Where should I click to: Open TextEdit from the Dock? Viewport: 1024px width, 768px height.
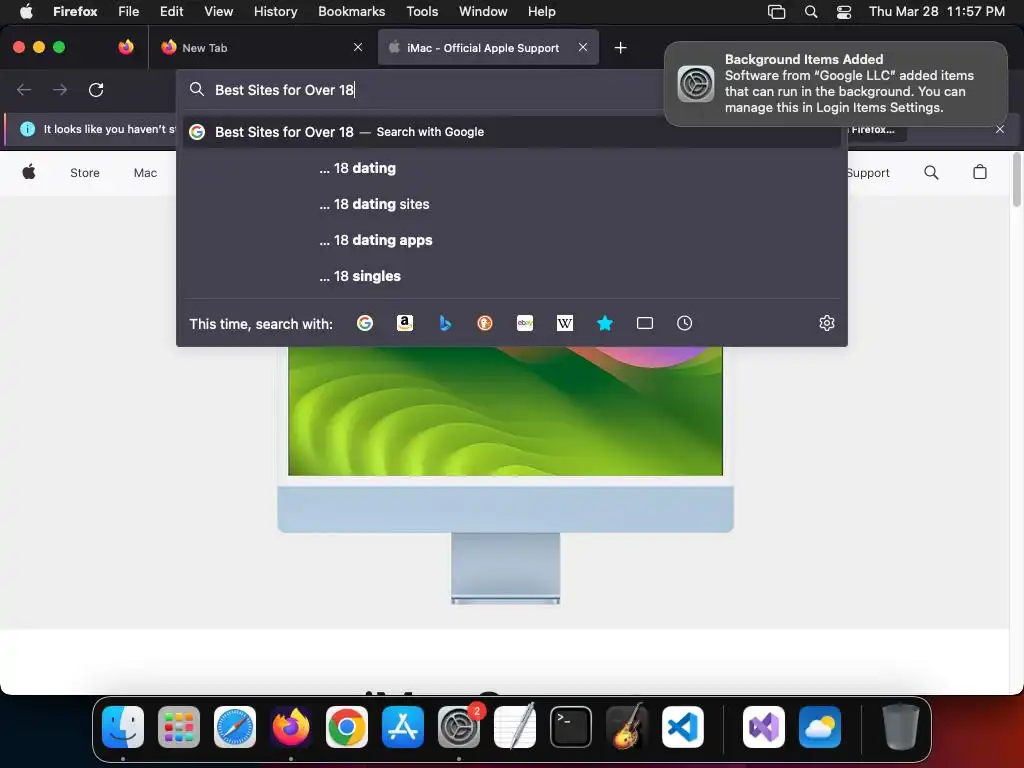click(515, 727)
